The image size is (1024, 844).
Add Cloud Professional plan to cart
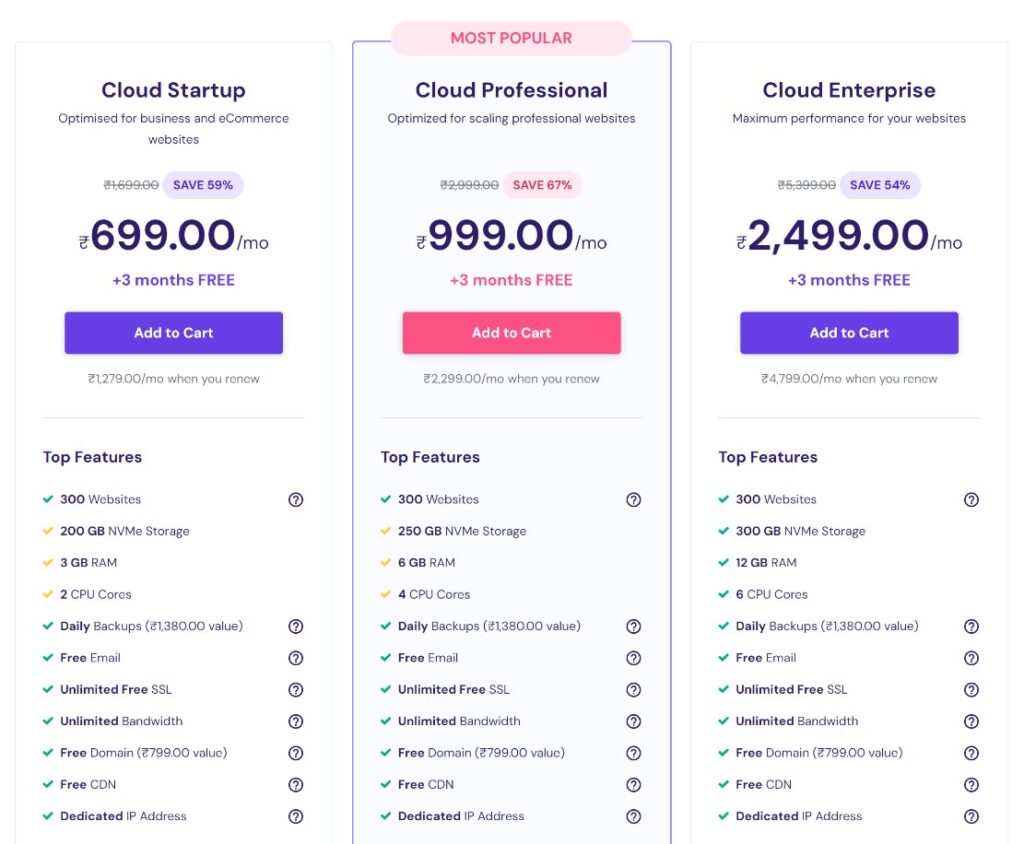511,333
